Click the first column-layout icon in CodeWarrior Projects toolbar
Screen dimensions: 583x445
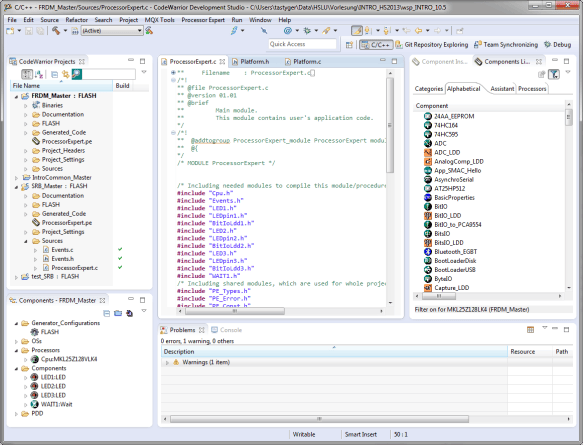pos(27,75)
